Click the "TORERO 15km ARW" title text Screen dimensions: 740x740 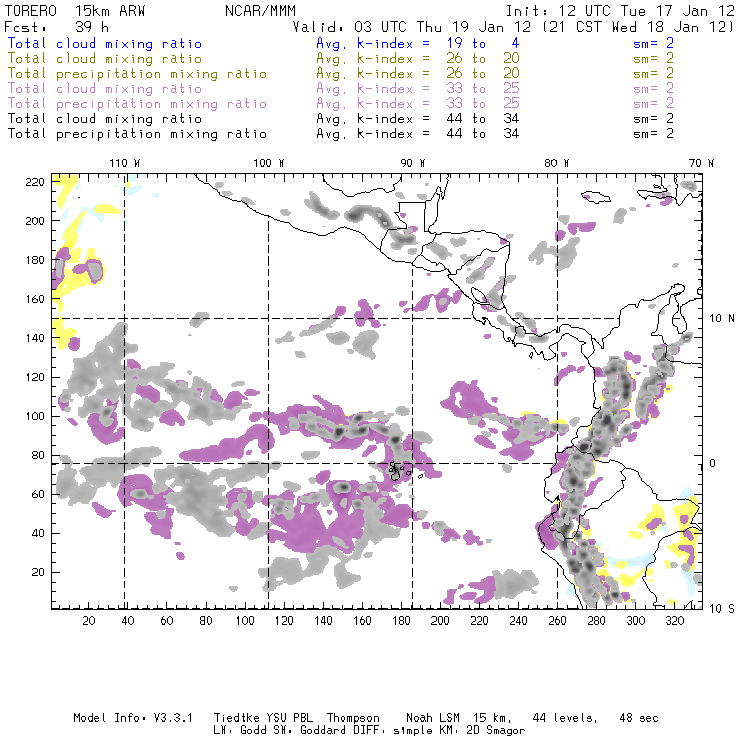[x=75, y=11]
